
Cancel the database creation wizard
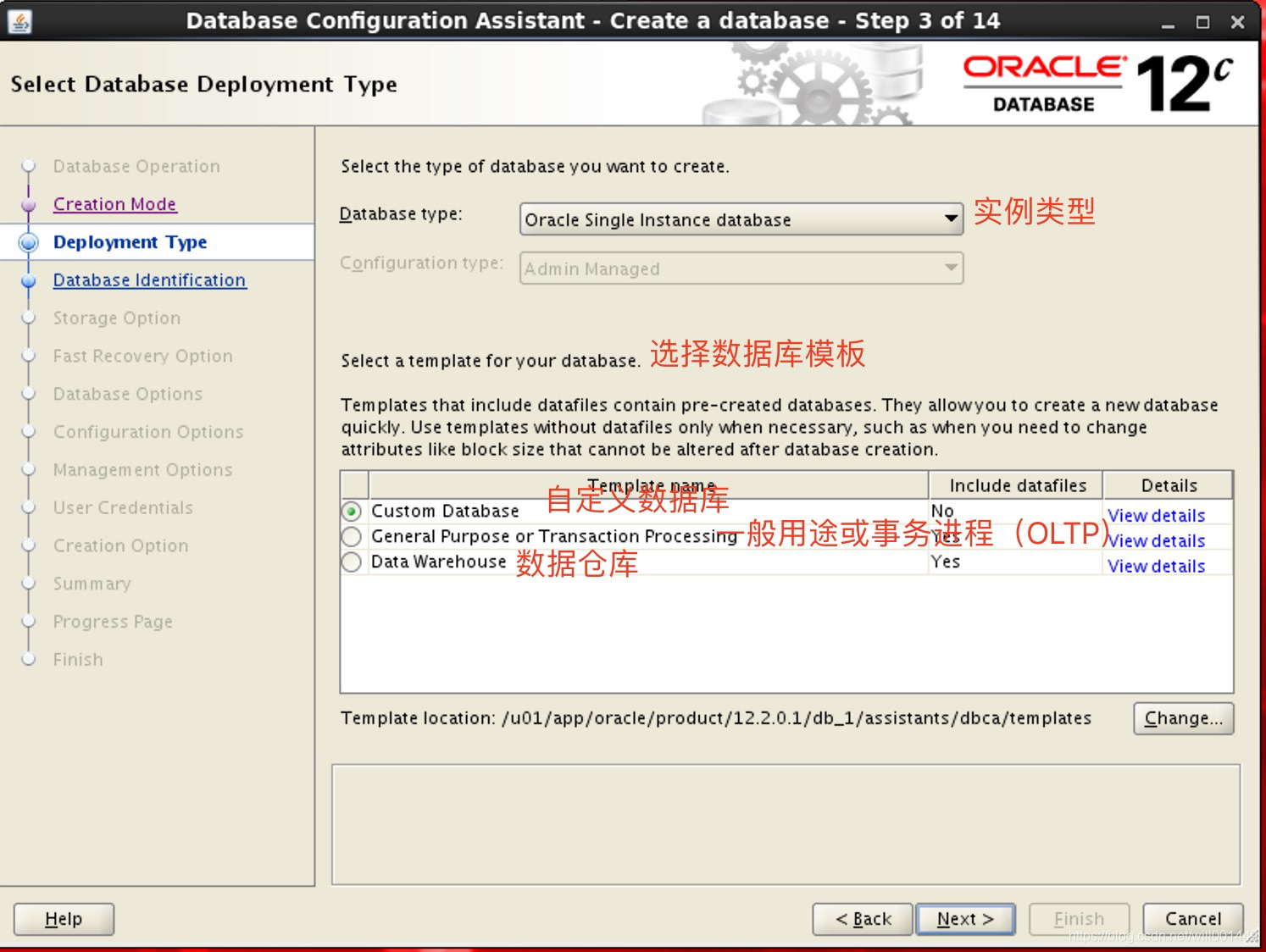coord(1192,919)
